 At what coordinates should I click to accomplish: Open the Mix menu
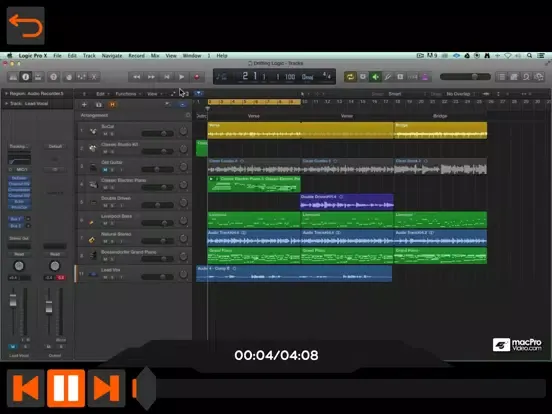pyautogui.click(x=155, y=56)
